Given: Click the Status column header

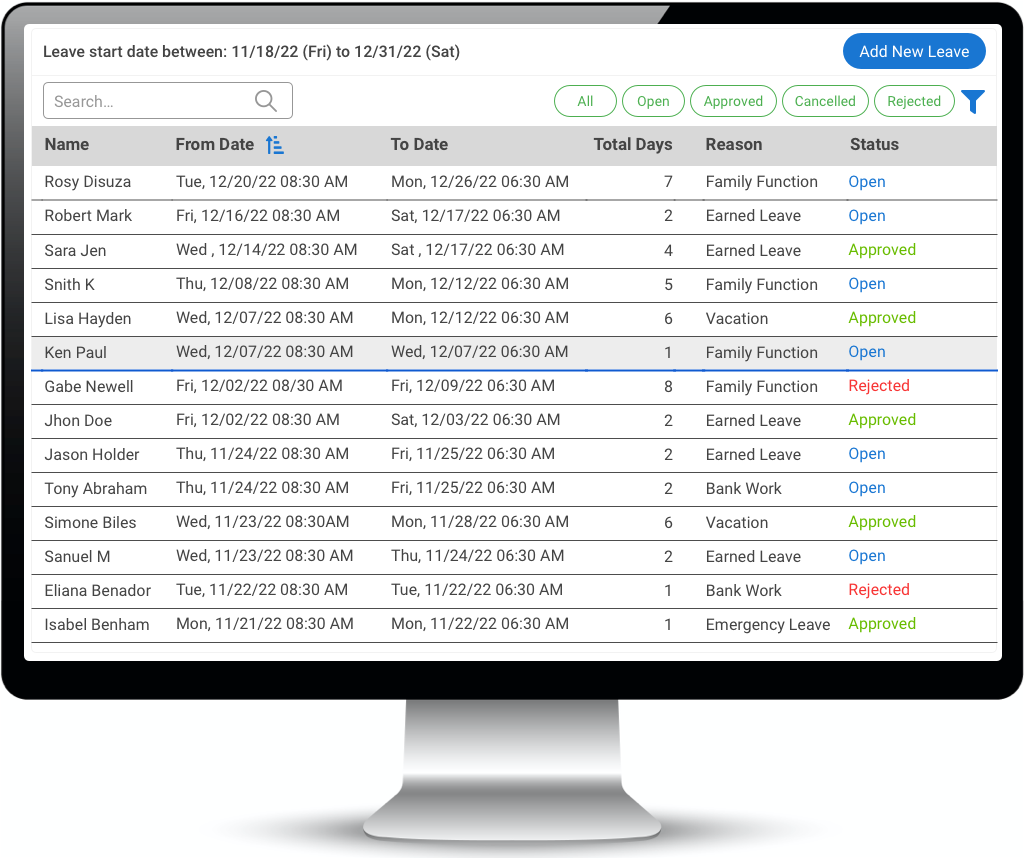Looking at the screenshot, I should pyautogui.click(x=874, y=145).
